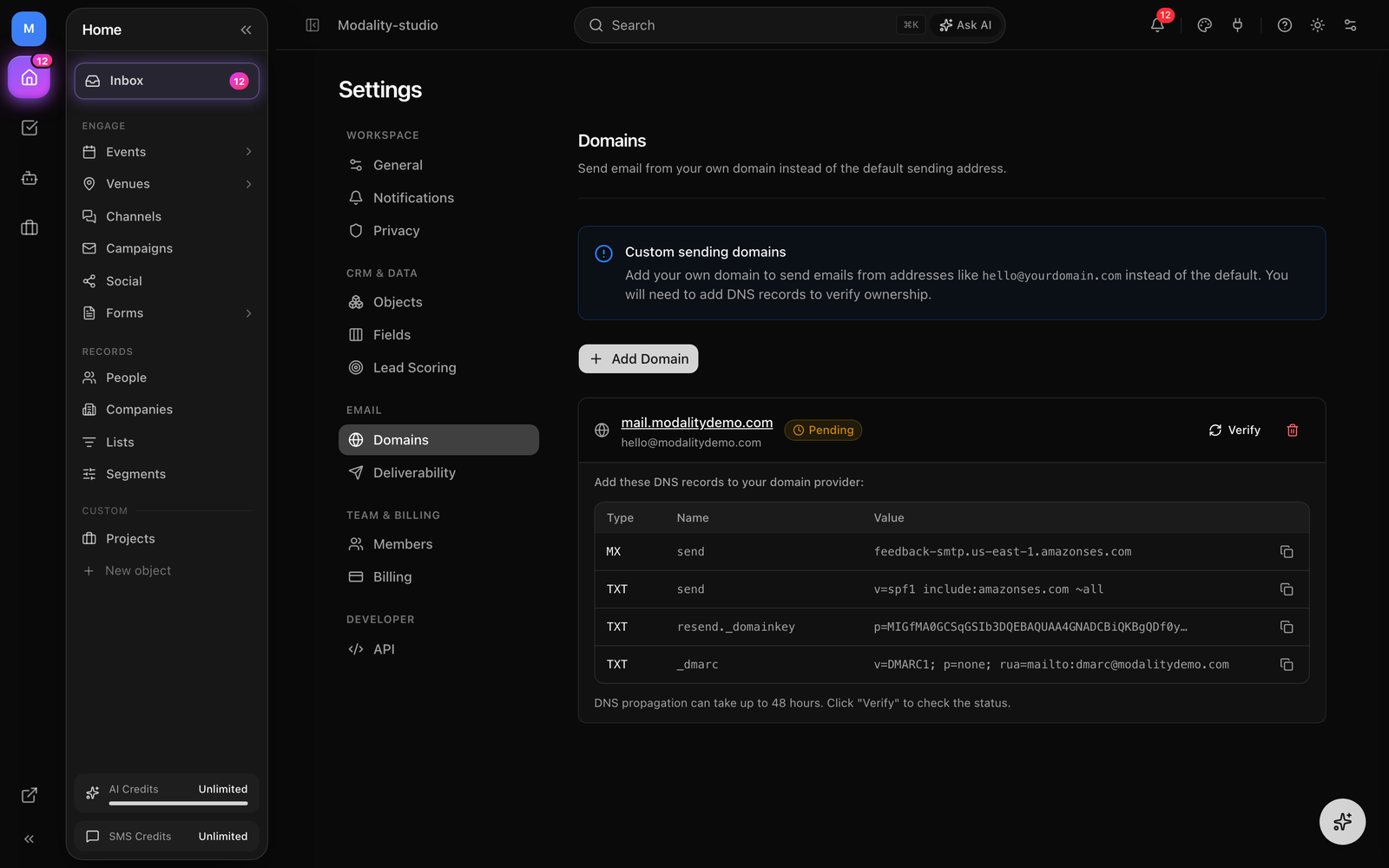The width and height of the screenshot is (1389, 868).
Task: Click the Ask AI button
Action: pos(965,25)
